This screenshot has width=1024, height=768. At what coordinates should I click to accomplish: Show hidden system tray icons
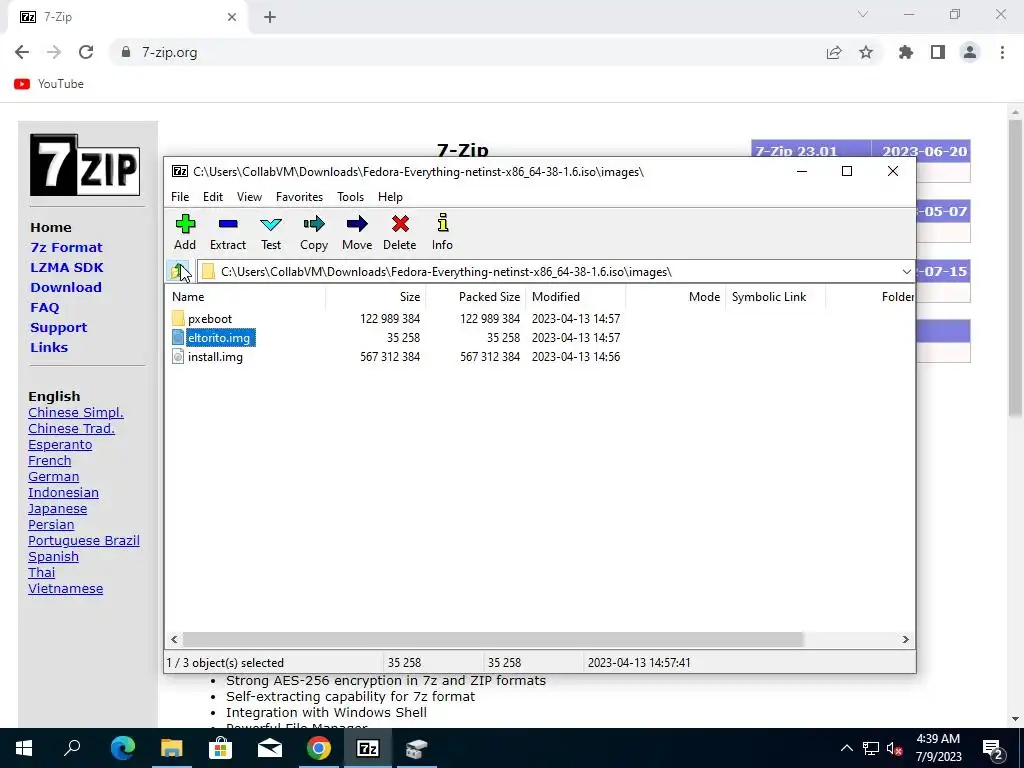tap(846, 748)
